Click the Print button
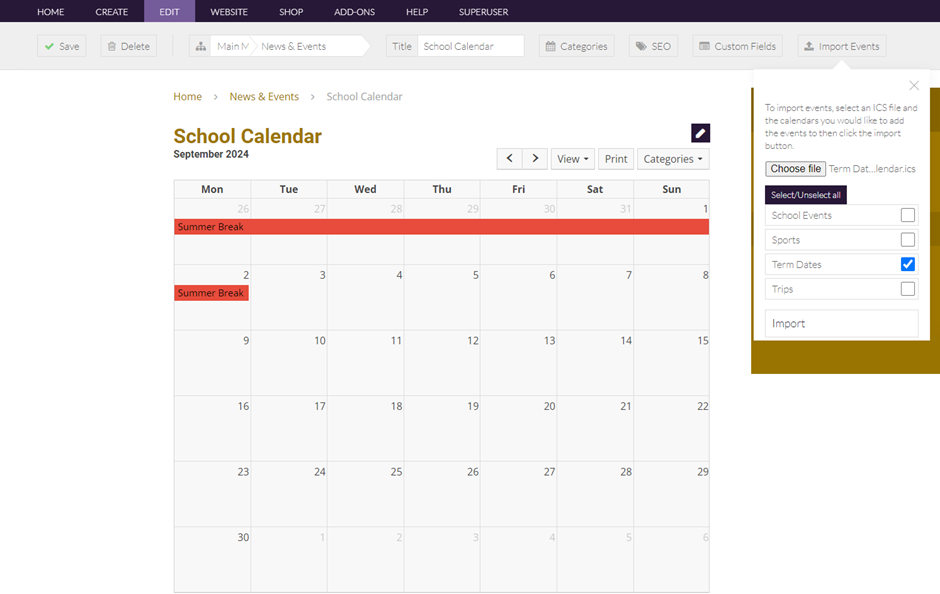This screenshot has width=940, height=594. point(616,159)
